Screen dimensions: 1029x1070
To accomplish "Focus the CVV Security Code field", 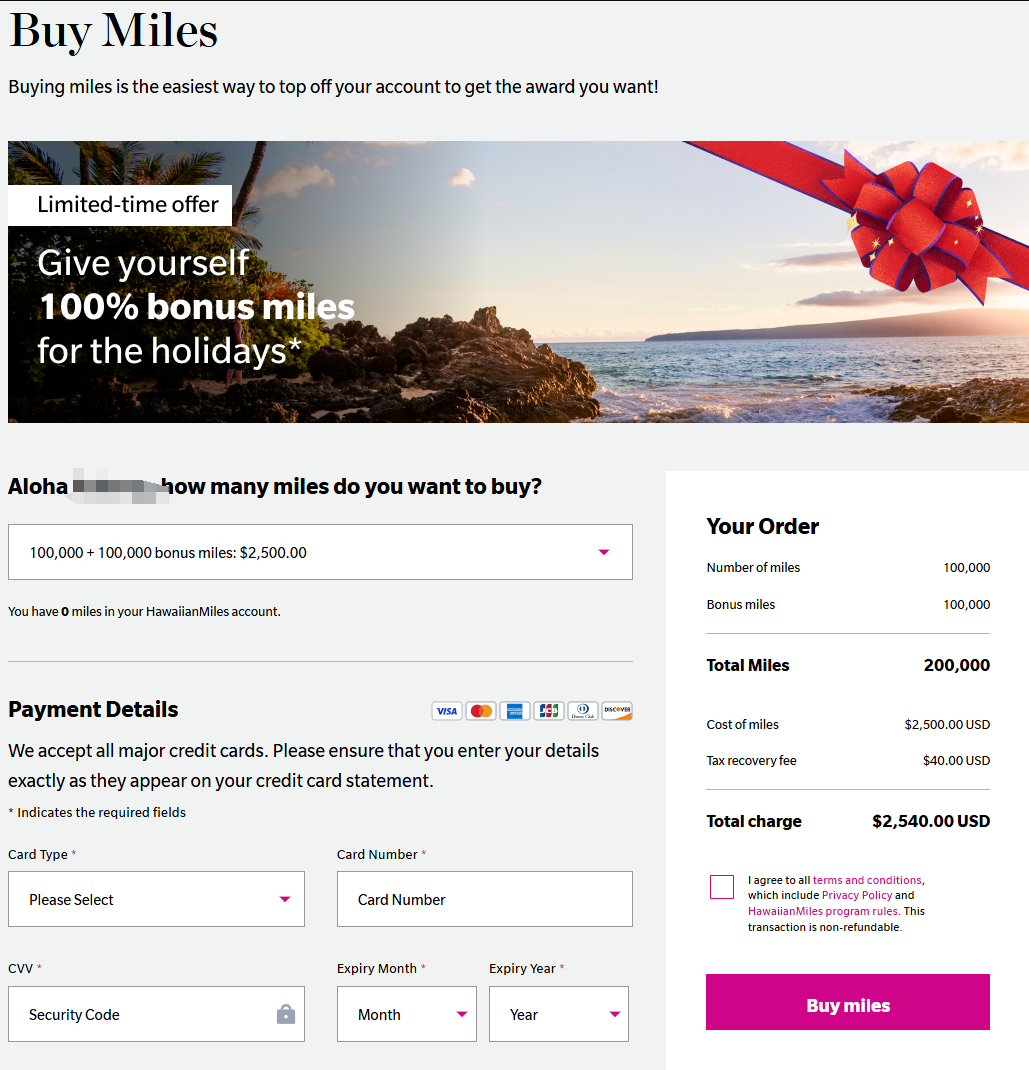I will (x=140, y=1014).
